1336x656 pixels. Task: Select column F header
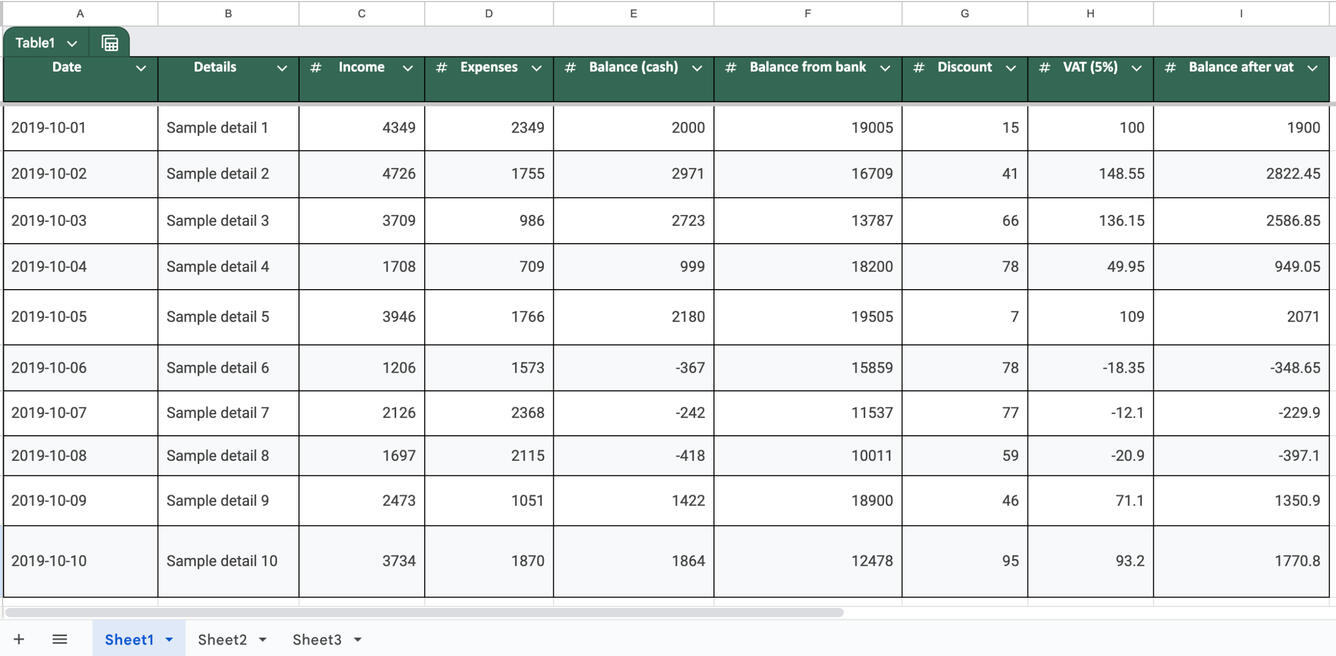coord(807,13)
